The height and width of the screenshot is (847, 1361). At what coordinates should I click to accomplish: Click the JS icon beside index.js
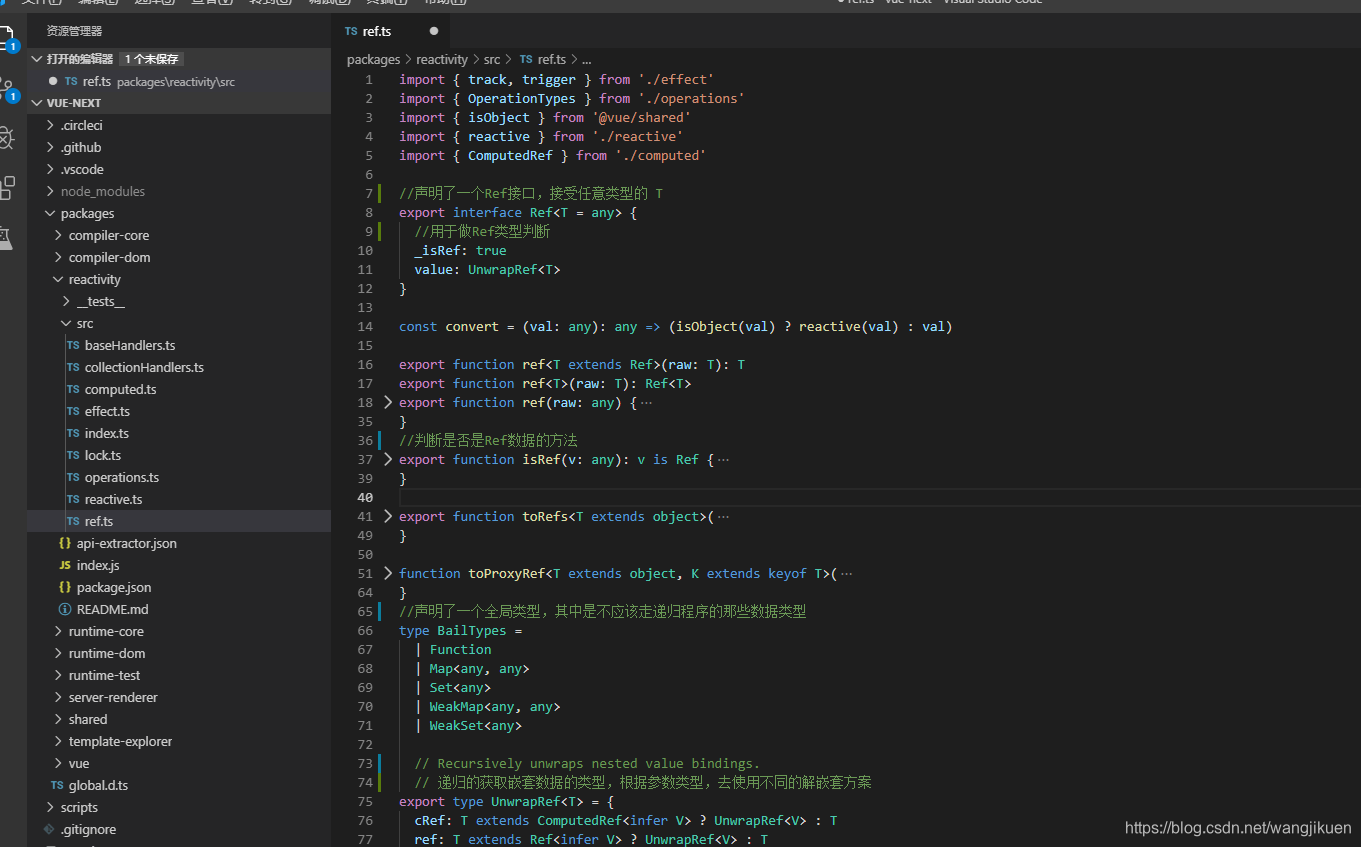point(65,565)
